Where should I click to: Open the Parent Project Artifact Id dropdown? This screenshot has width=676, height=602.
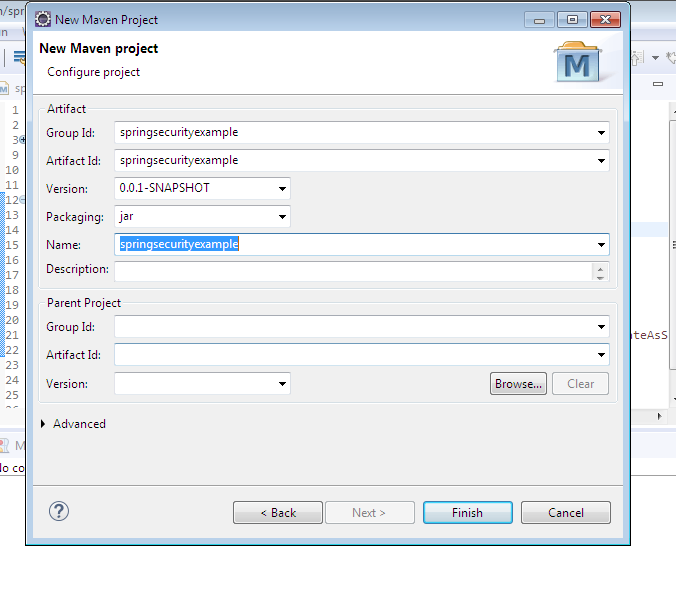pyautogui.click(x=601, y=355)
